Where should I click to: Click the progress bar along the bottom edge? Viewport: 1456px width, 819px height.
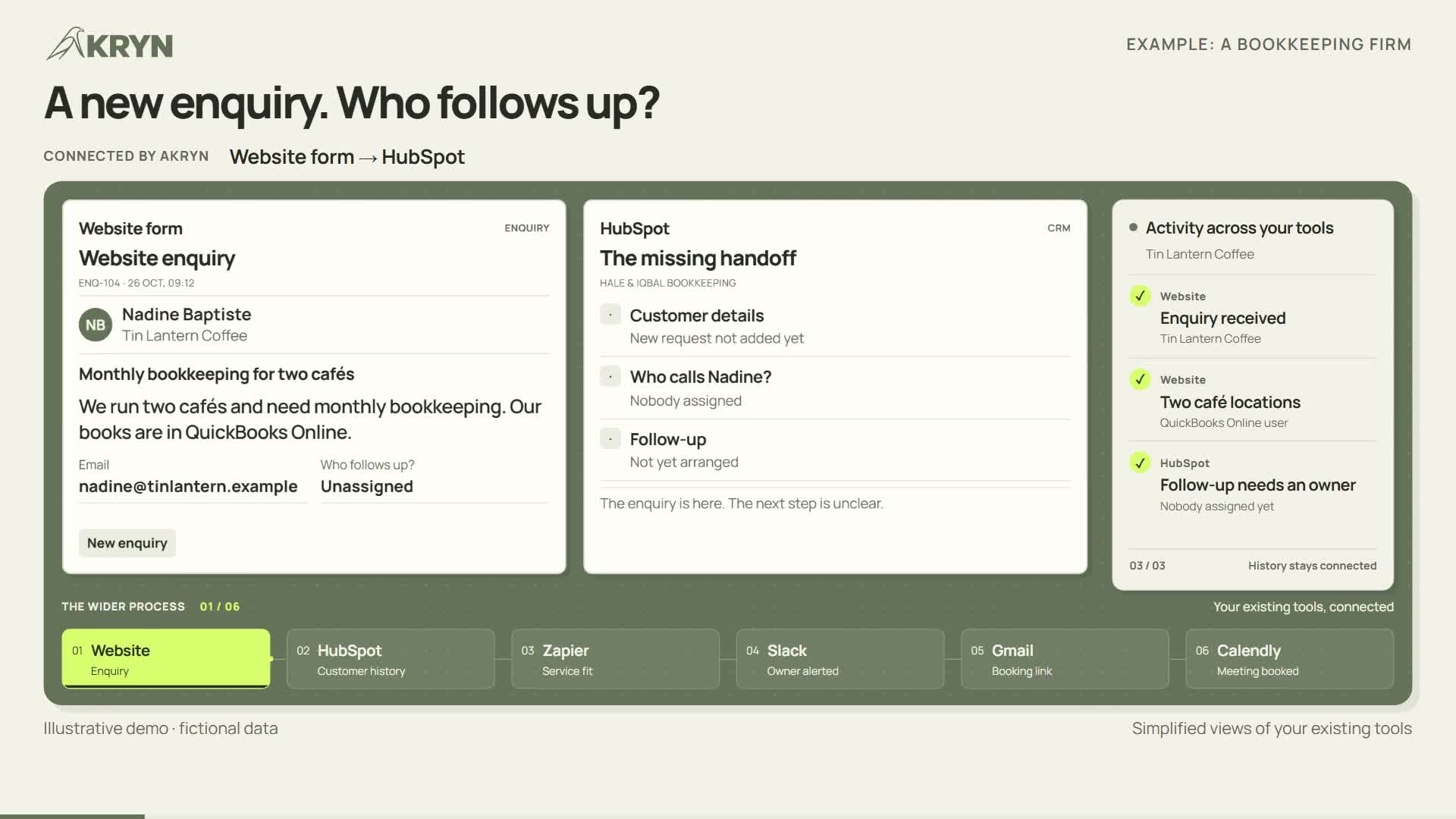pos(728,817)
